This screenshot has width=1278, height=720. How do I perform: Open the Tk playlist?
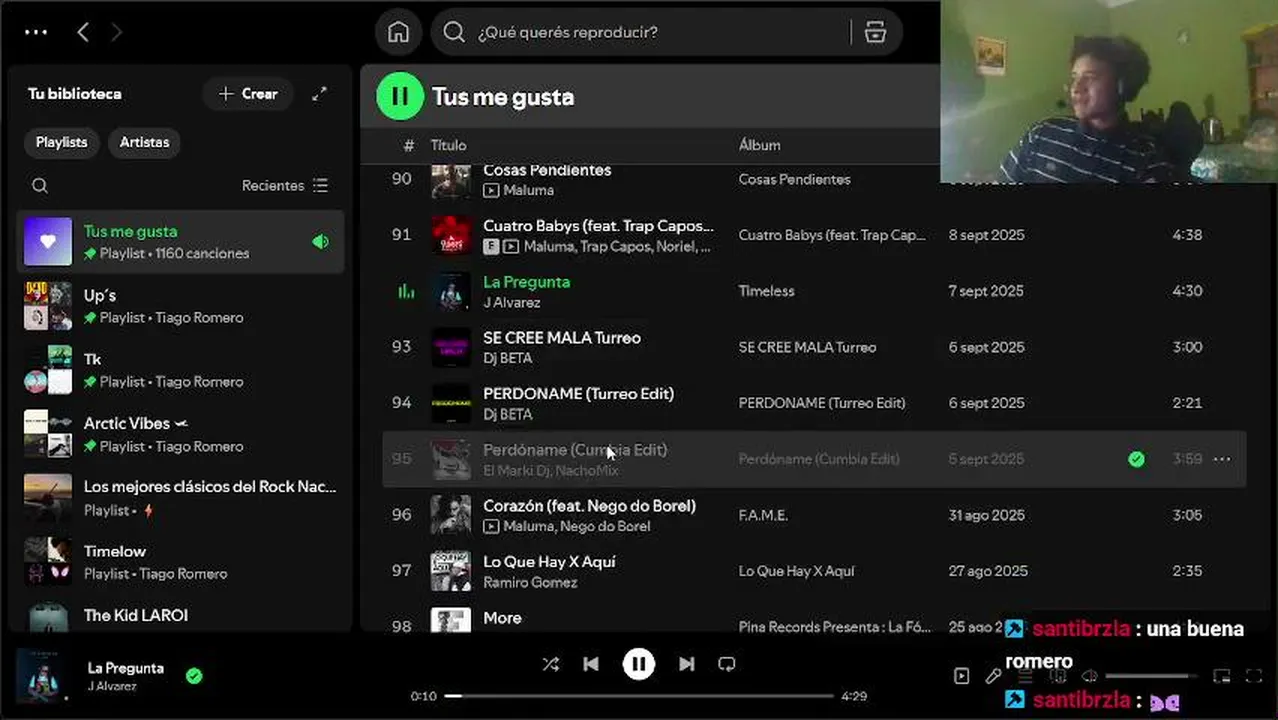(180, 370)
